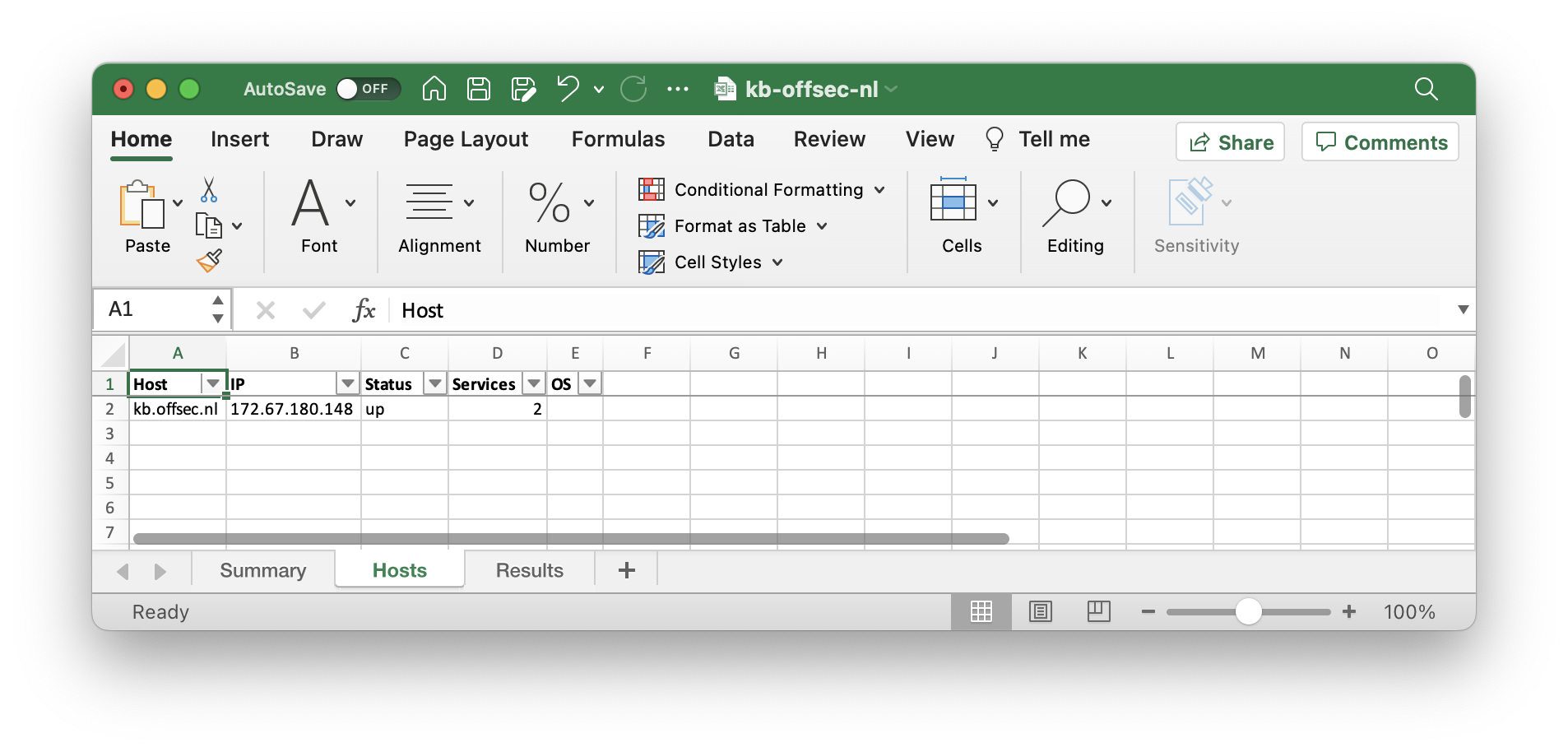Switch to Page Layout view in status bar
This screenshot has width=1568, height=752.
tap(1040, 611)
